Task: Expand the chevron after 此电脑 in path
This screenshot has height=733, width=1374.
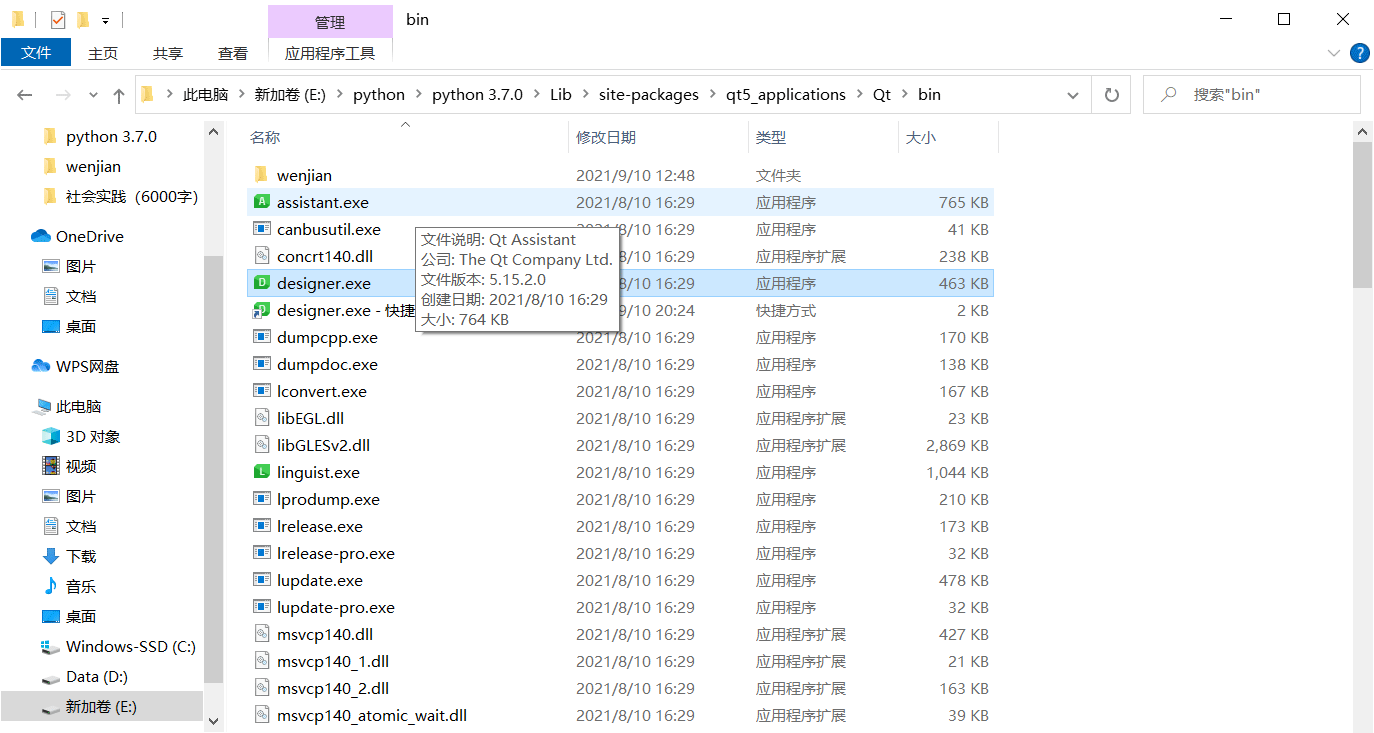Action: pos(241,95)
